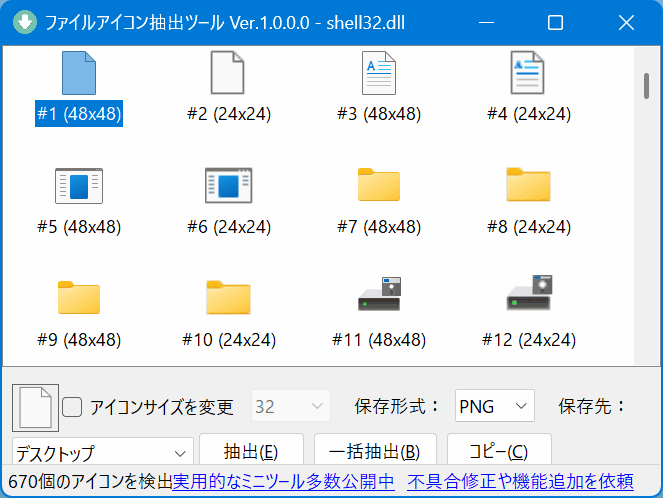Click the 670個のアイコンを検出 status text
The width and height of the screenshot is (663, 498).
tap(90, 482)
